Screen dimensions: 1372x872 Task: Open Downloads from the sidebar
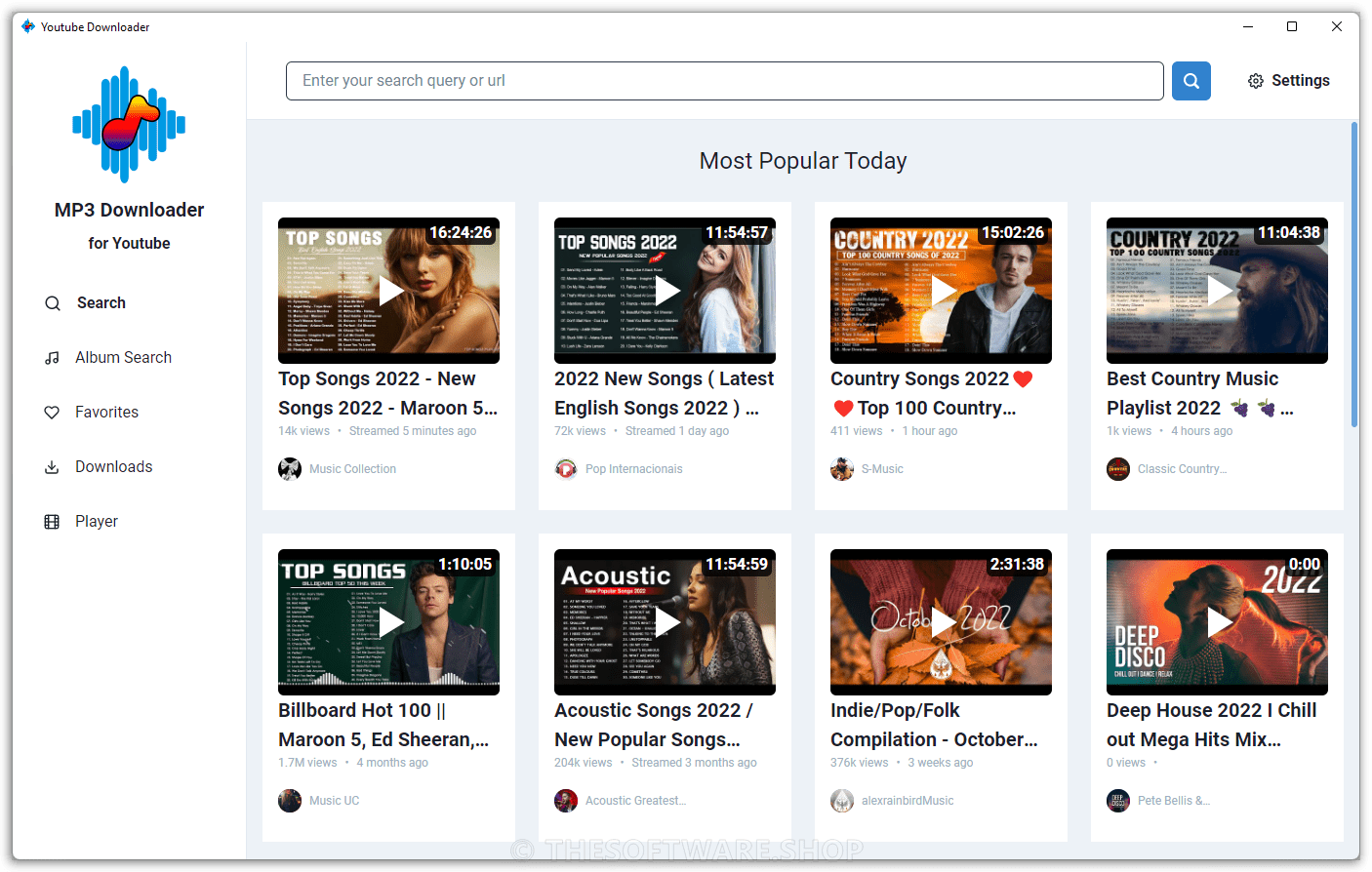[113, 467]
